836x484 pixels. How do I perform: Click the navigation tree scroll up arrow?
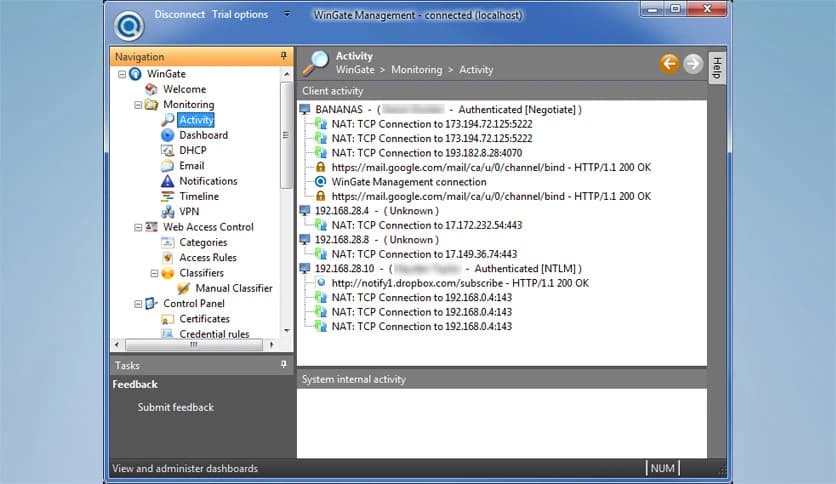coord(286,74)
